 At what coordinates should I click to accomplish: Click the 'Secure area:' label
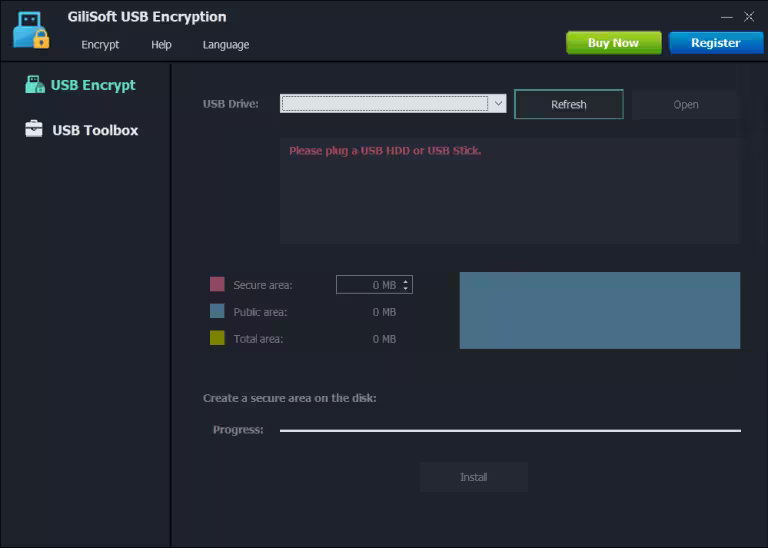click(x=263, y=285)
